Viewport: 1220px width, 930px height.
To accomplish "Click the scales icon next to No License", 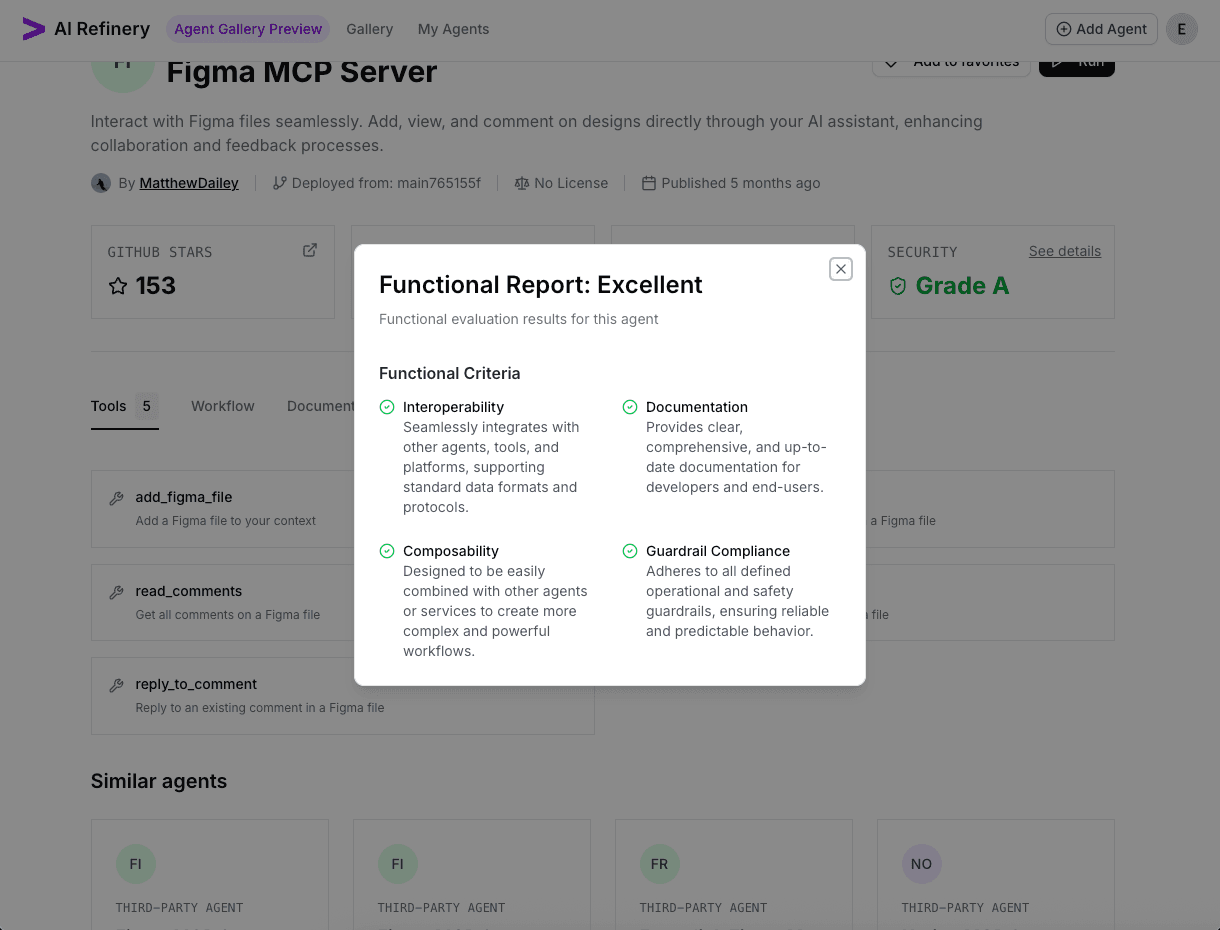I will click(x=521, y=183).
